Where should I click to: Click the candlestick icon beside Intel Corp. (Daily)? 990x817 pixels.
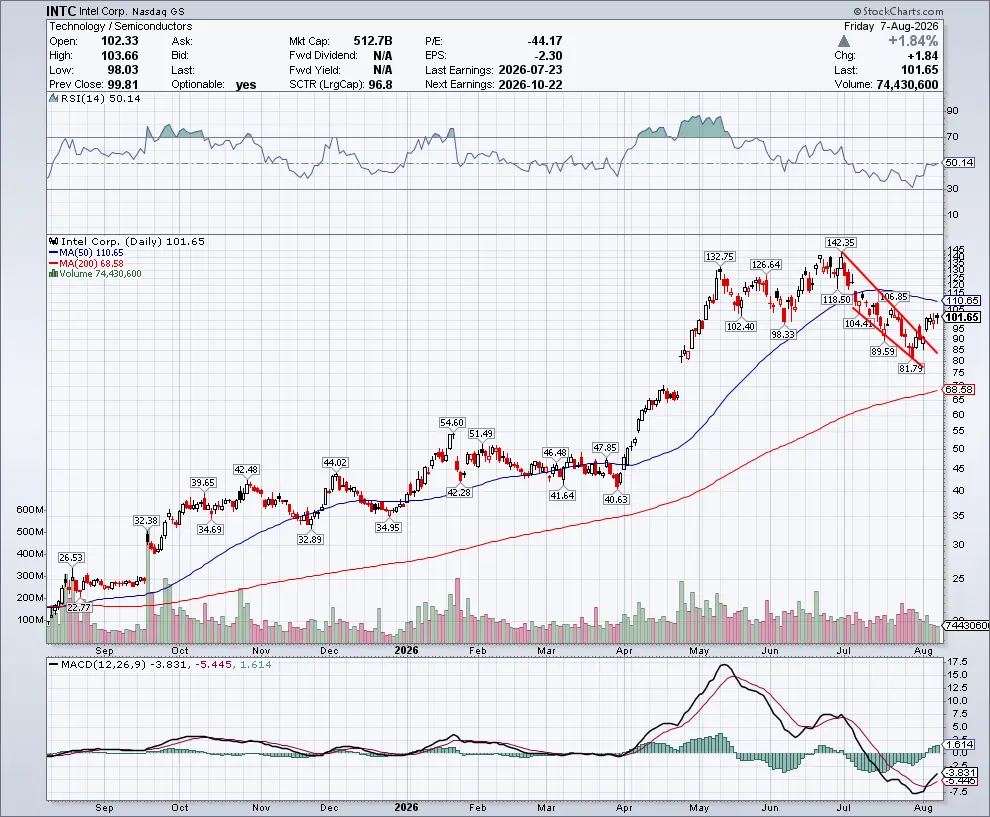pyautogui.click(x=54, y=241)
